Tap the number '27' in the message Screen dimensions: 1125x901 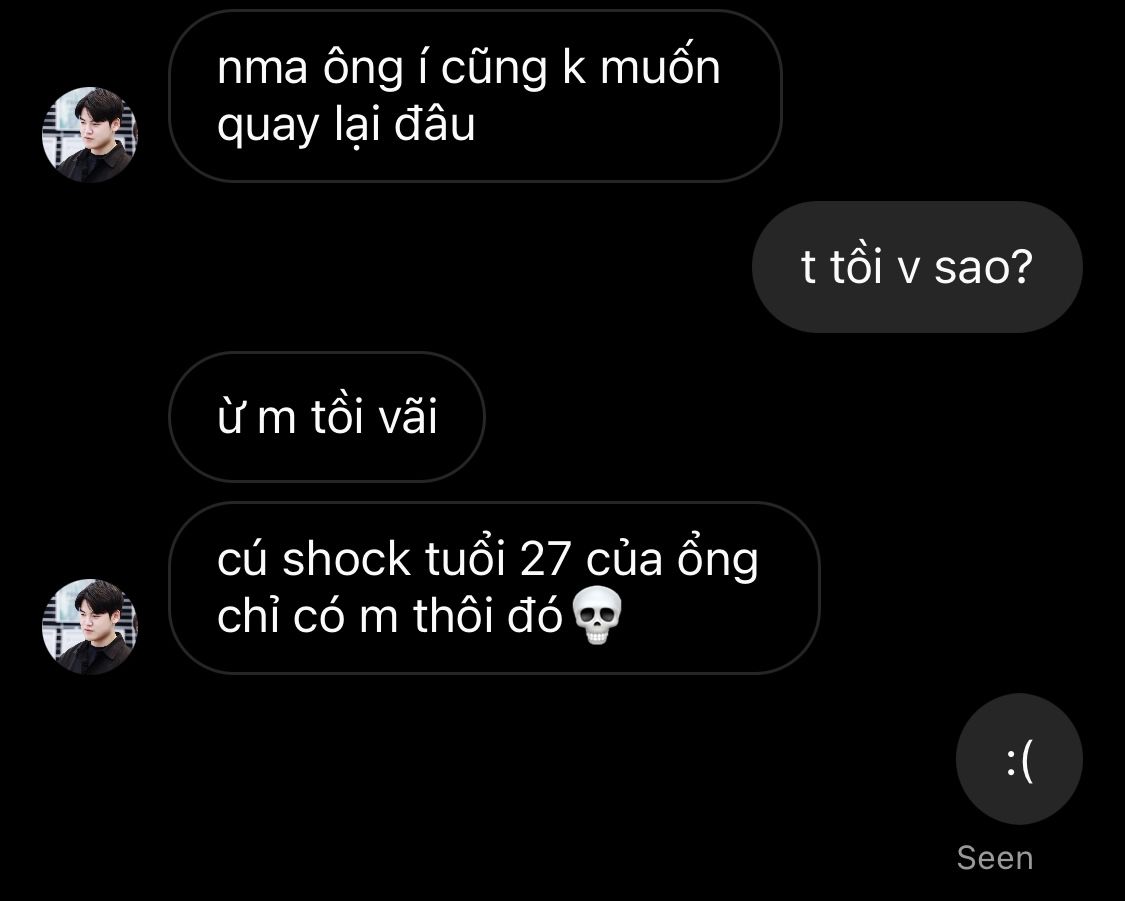point(546,559)
